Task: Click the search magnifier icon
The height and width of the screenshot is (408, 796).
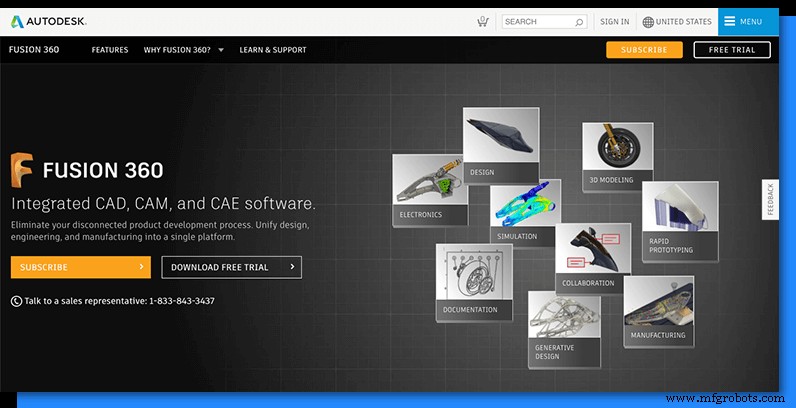Action: click(579, 21)
